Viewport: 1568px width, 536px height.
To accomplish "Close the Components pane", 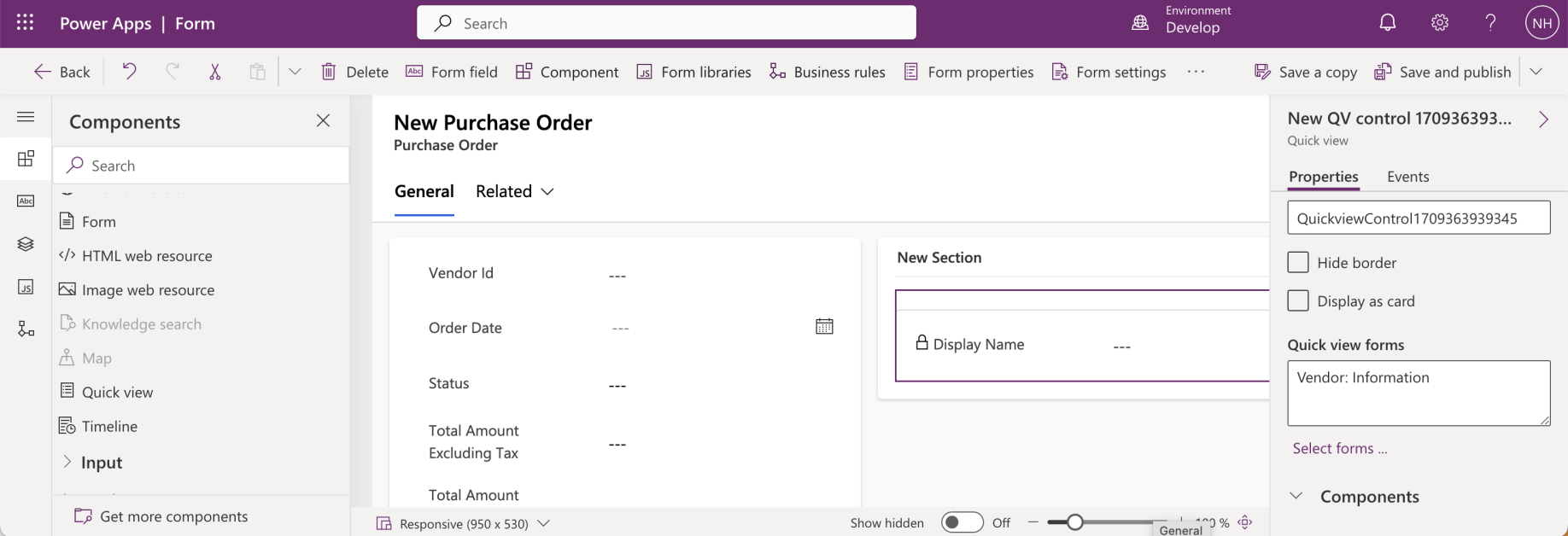I will pos(323,120).
